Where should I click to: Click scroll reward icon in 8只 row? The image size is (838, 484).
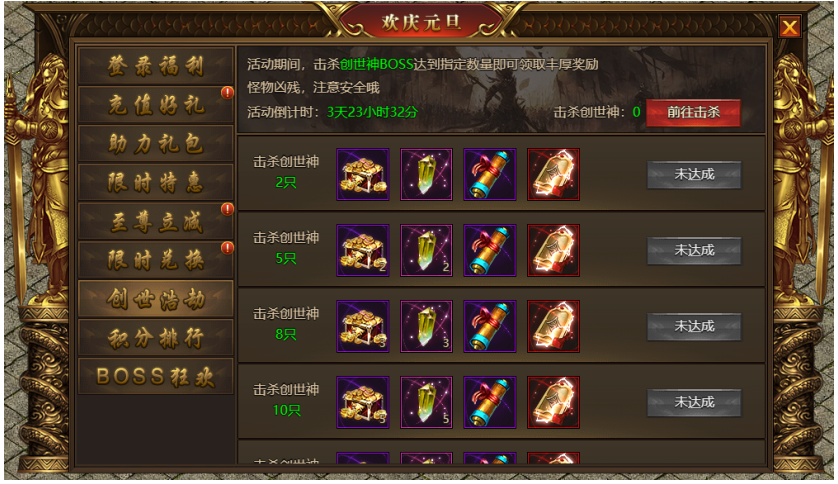click(x=490, y=326)
